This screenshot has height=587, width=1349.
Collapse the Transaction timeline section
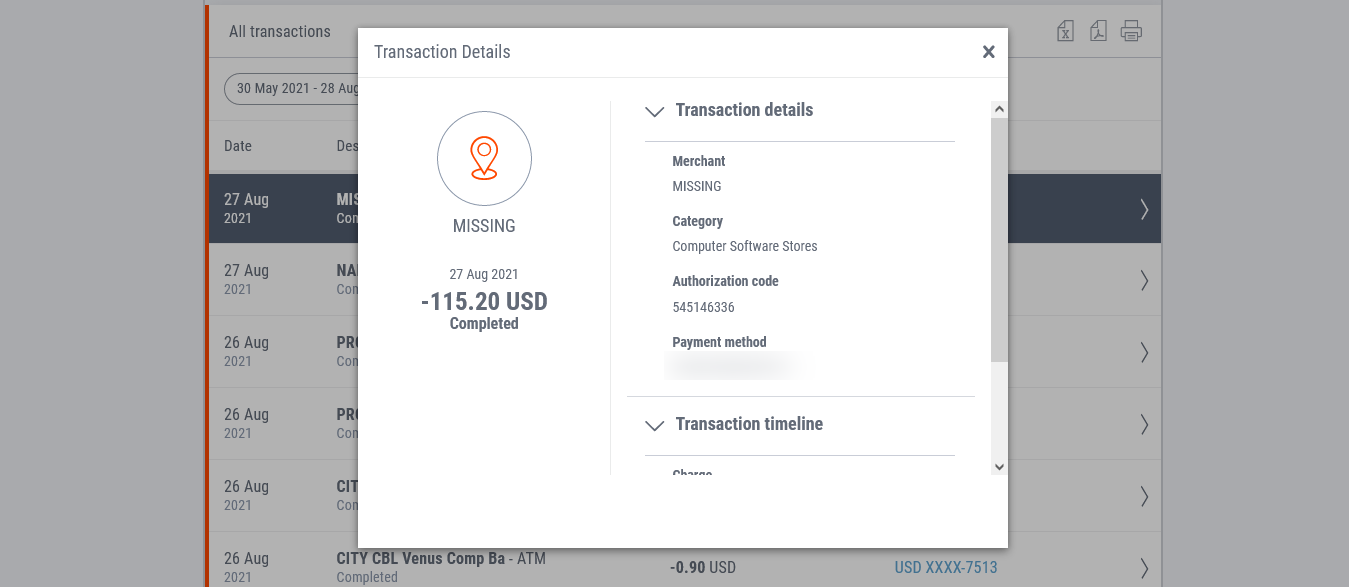click(655, 425)
